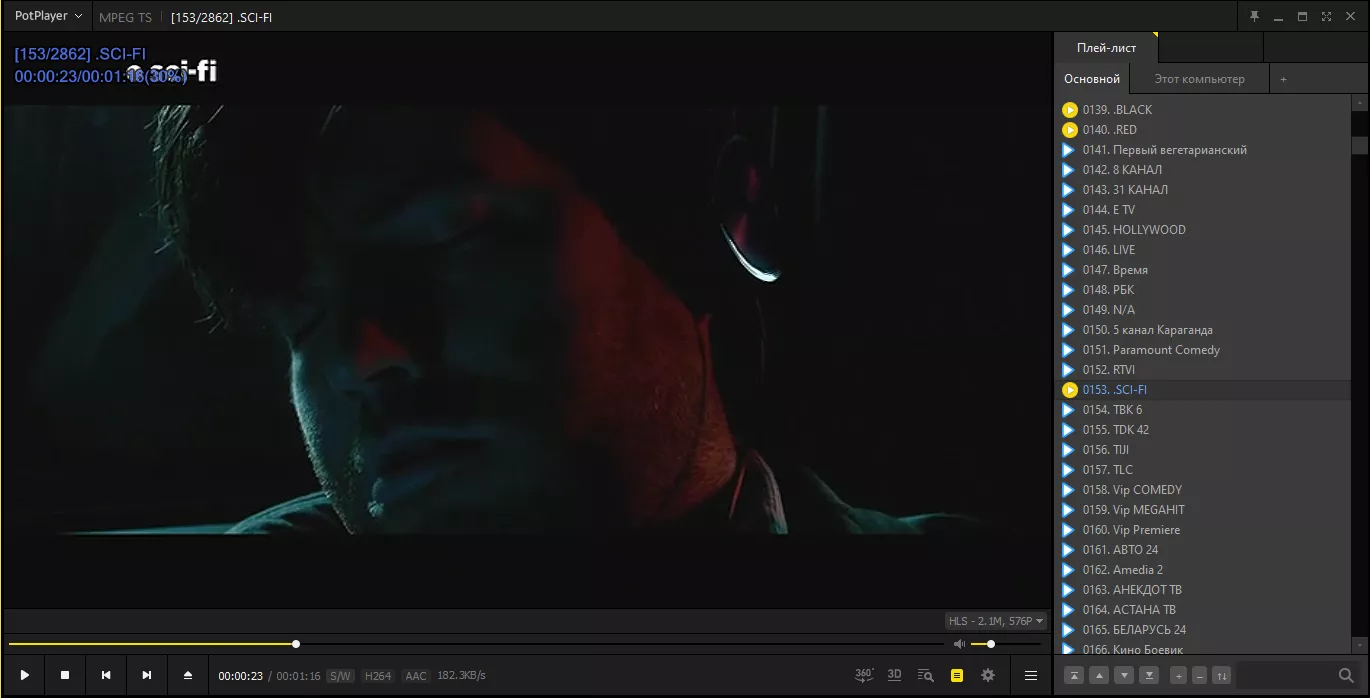Sort the playlist with the sort button
Image resolution: width=1370 pixels, height=698 pixels.
pos(1221,675)
